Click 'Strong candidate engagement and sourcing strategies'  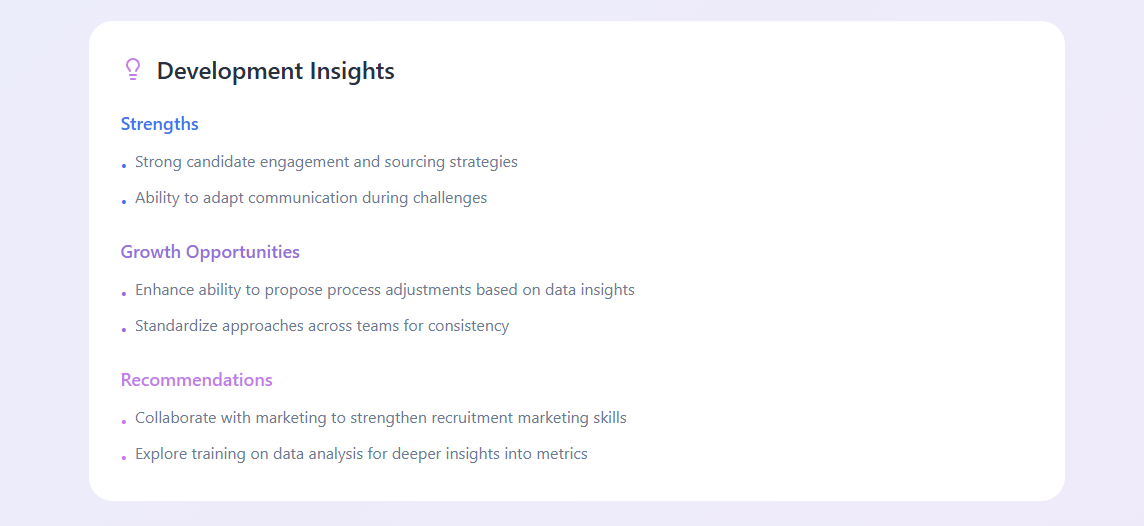pyautogui.click(x=326, y=162)
